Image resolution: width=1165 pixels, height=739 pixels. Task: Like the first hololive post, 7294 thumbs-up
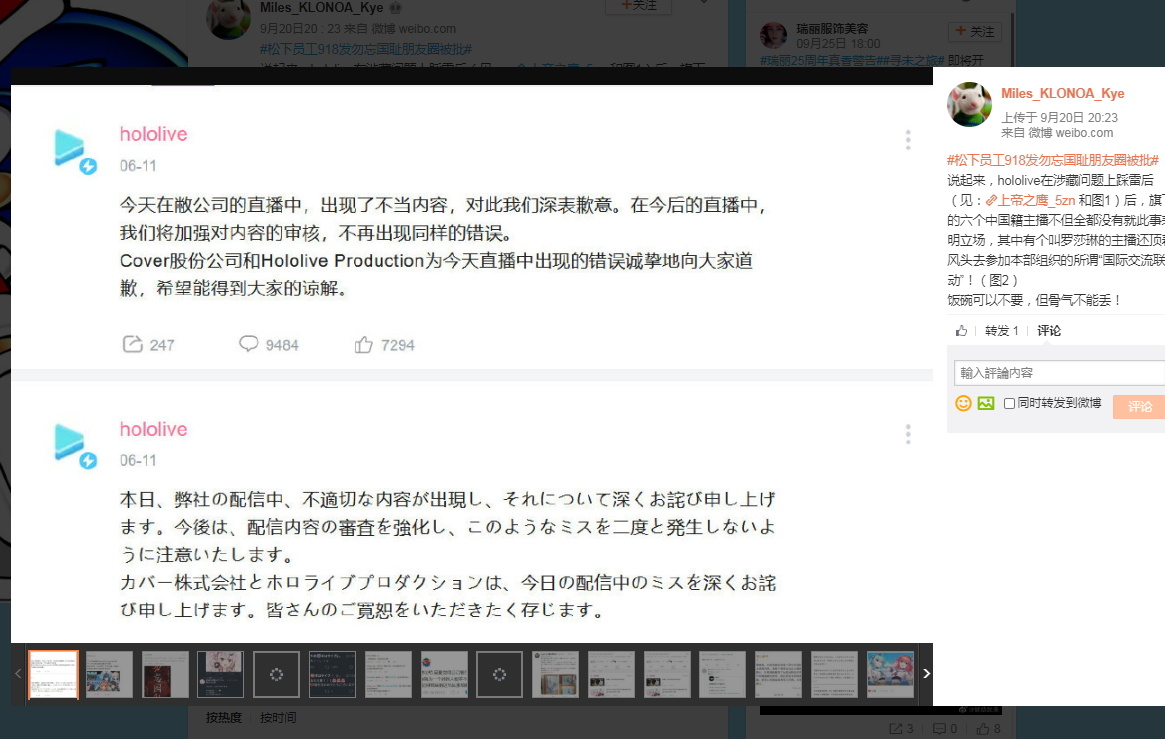coord(363,345)
